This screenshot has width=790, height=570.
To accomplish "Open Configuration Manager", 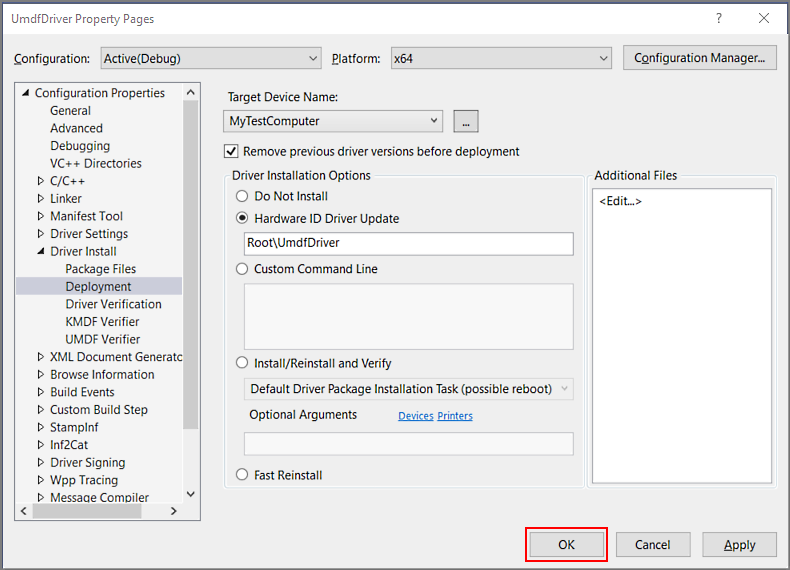I will click(699, 58).
